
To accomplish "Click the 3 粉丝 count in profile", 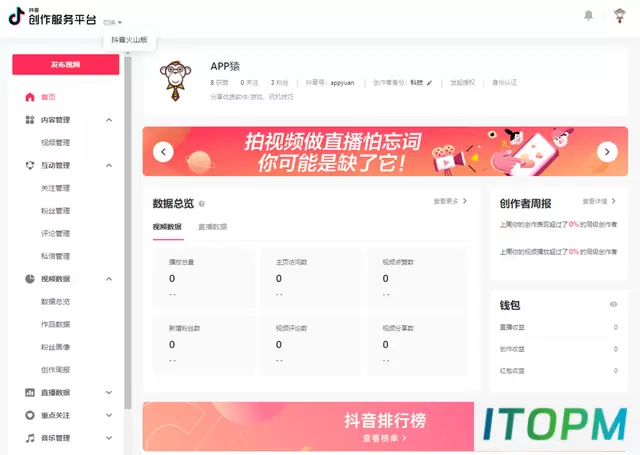I will pyautogui.click(x=280, y=83).
